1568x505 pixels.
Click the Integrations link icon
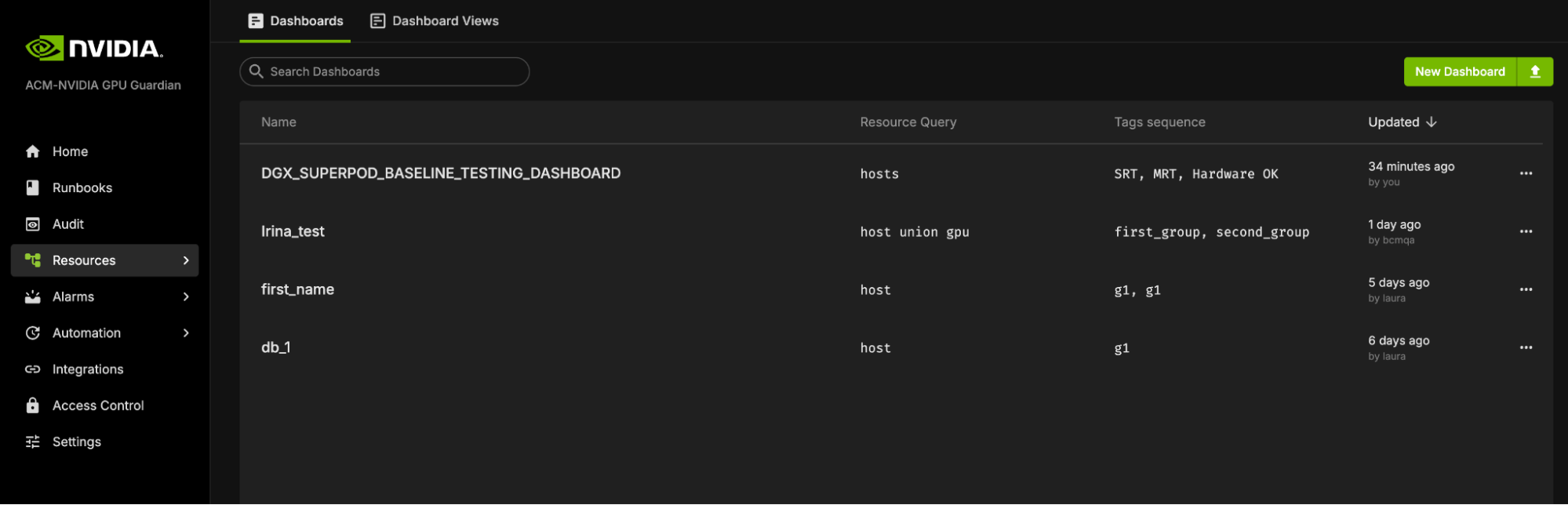pyautogui.click(x=33, y=369)
